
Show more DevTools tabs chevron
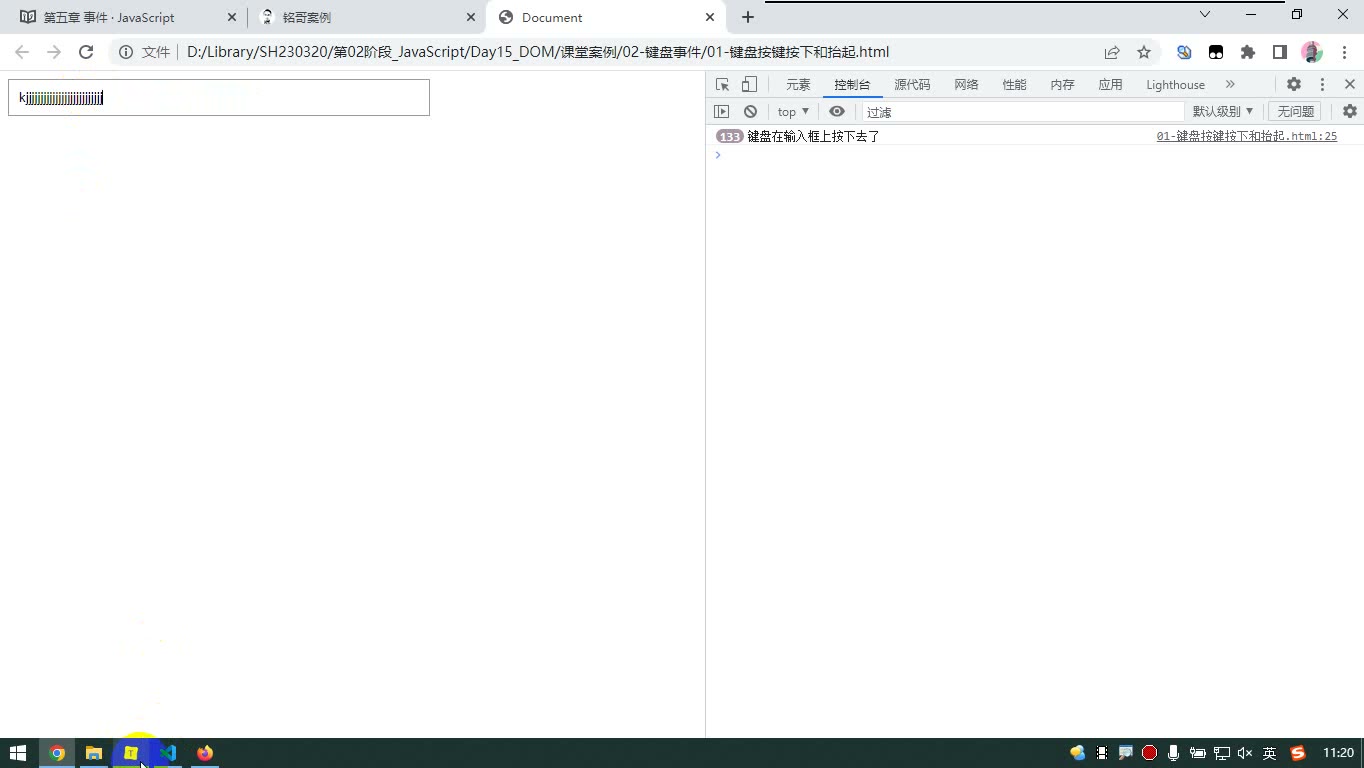(x=1230, y=85)
